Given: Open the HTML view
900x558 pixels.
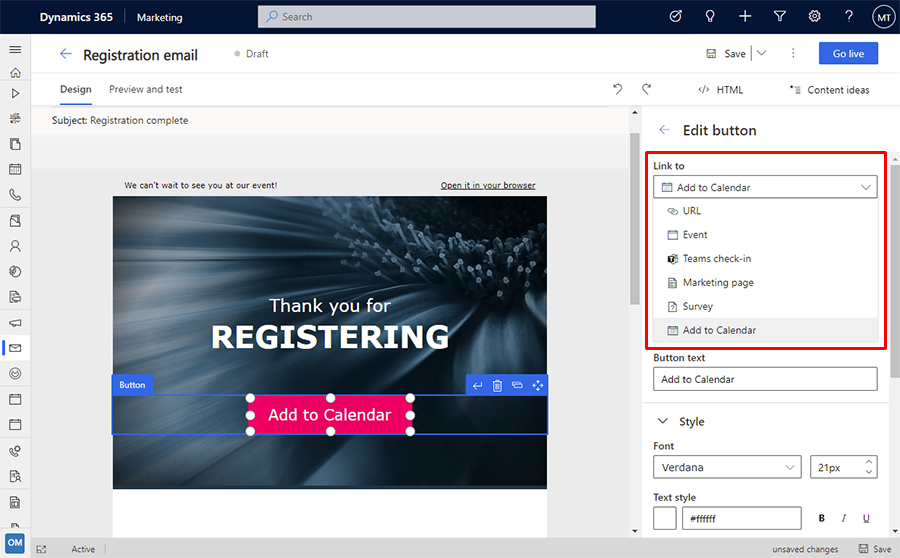Looking at the screenshot, I should point(720,90).
